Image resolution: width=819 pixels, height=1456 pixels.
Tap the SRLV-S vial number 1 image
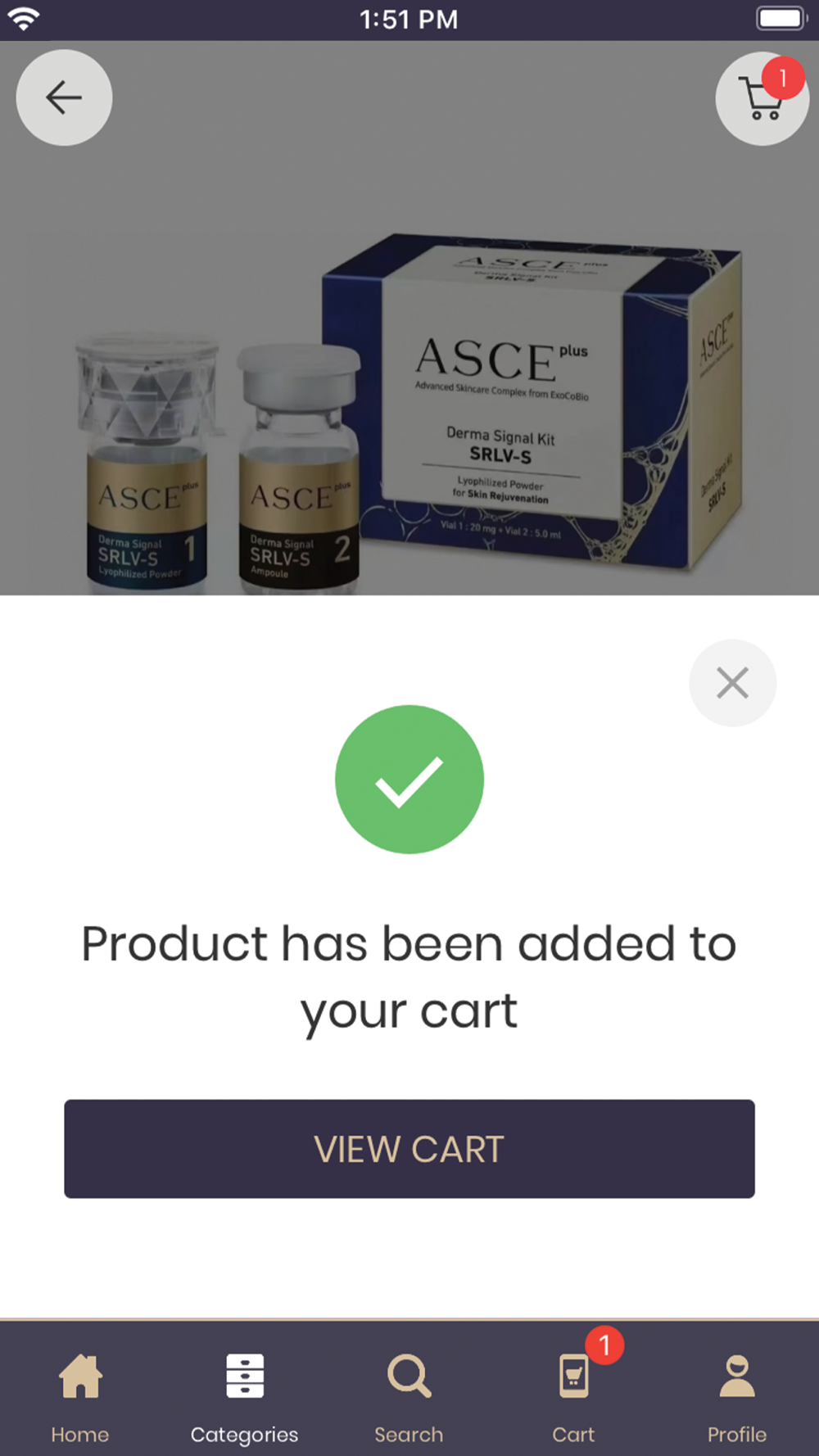(146, 463)
